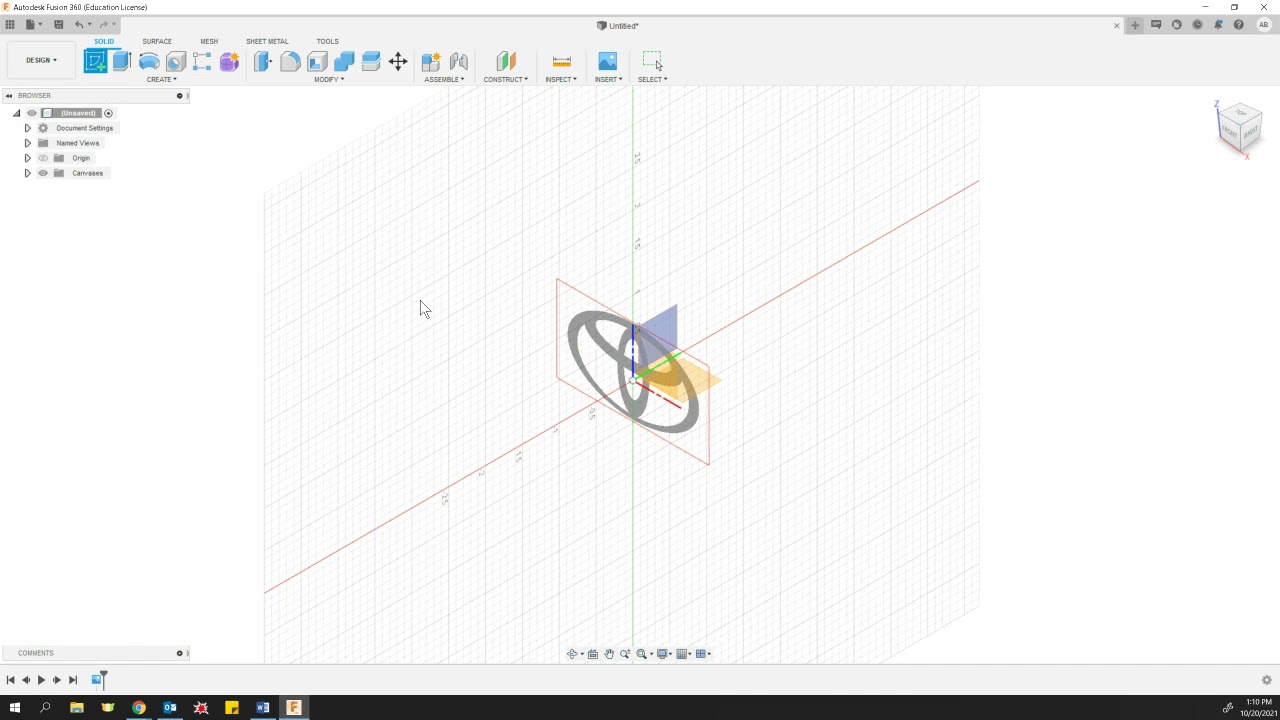The image size is (1280, 720).
Task: Toggle visibility of the Unsaved root component
Action: [x=32, y=113]
